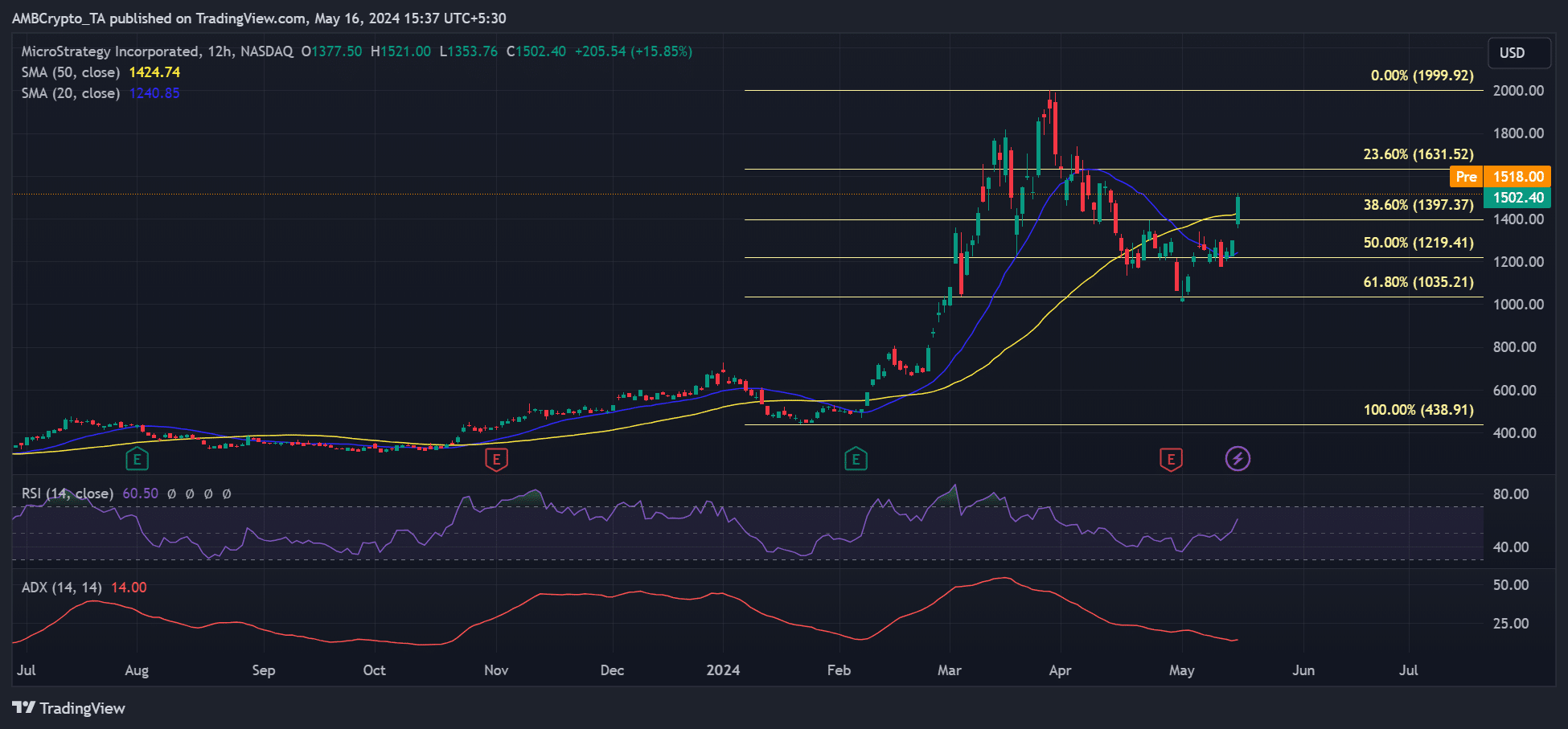Click the purple lightning event icon

pyautogui.click(x=1238, y=459)
